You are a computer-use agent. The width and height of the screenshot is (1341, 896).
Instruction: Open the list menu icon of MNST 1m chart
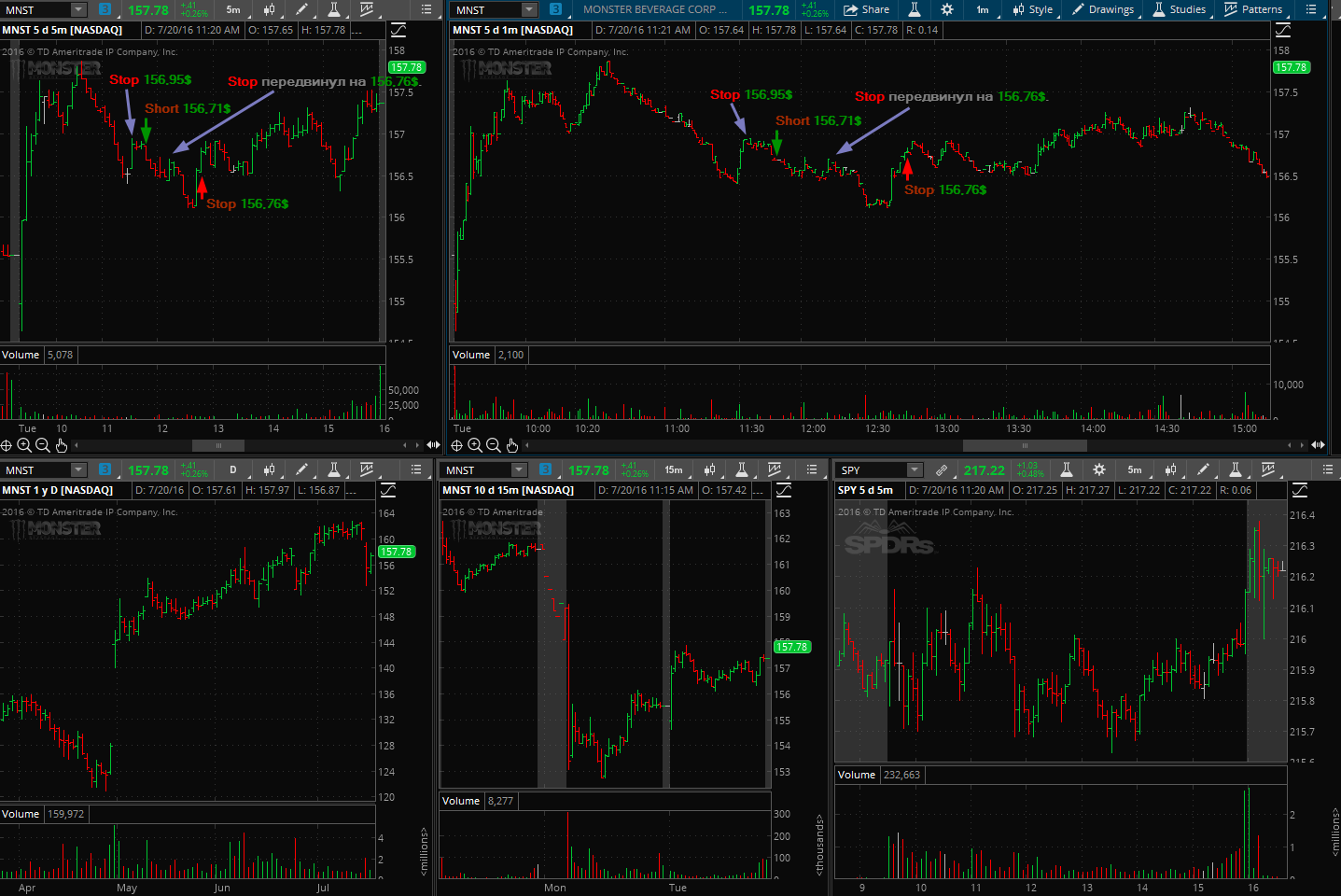coord(1311,9)
